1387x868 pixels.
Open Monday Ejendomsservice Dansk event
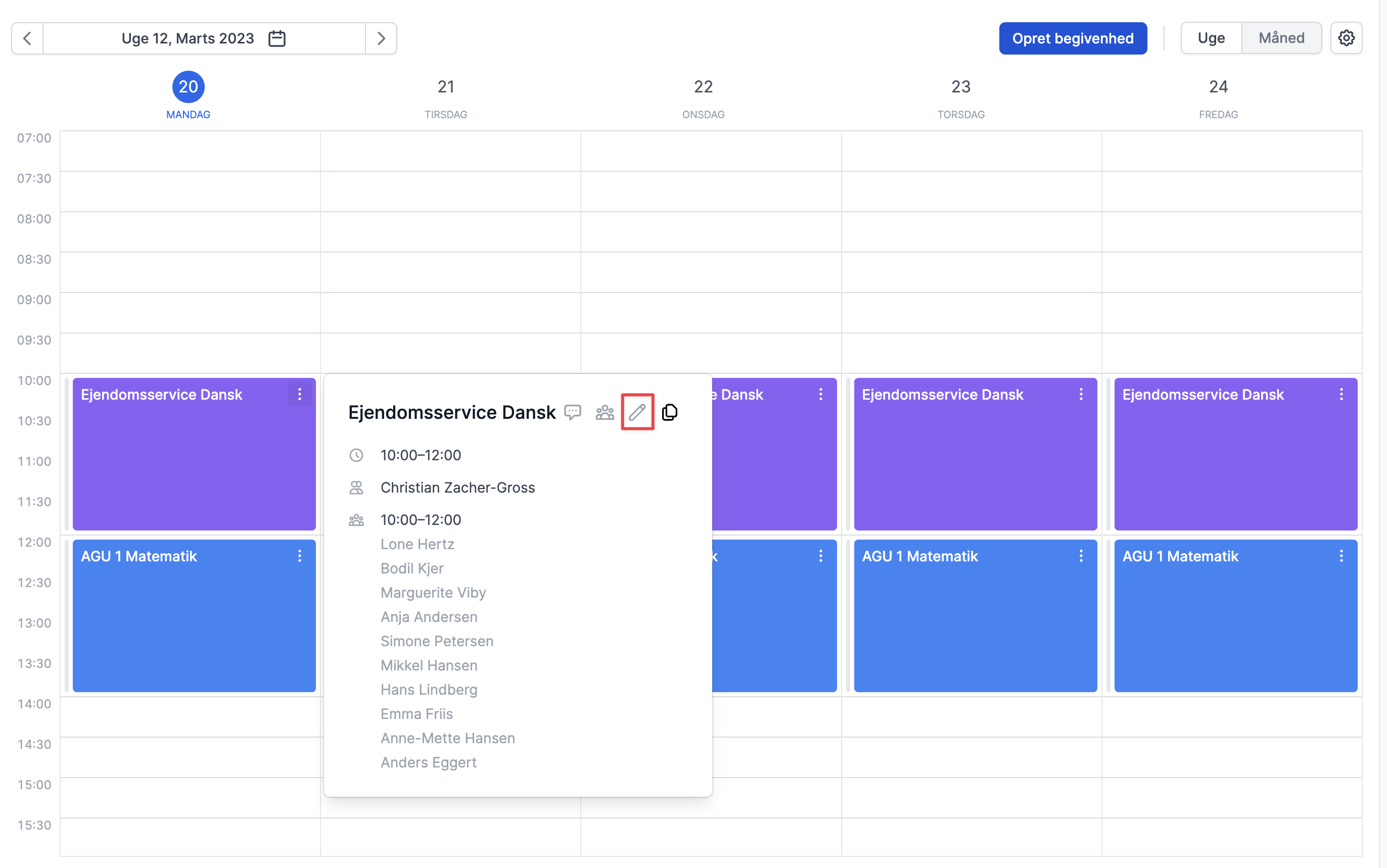click(x=194, y=454)
